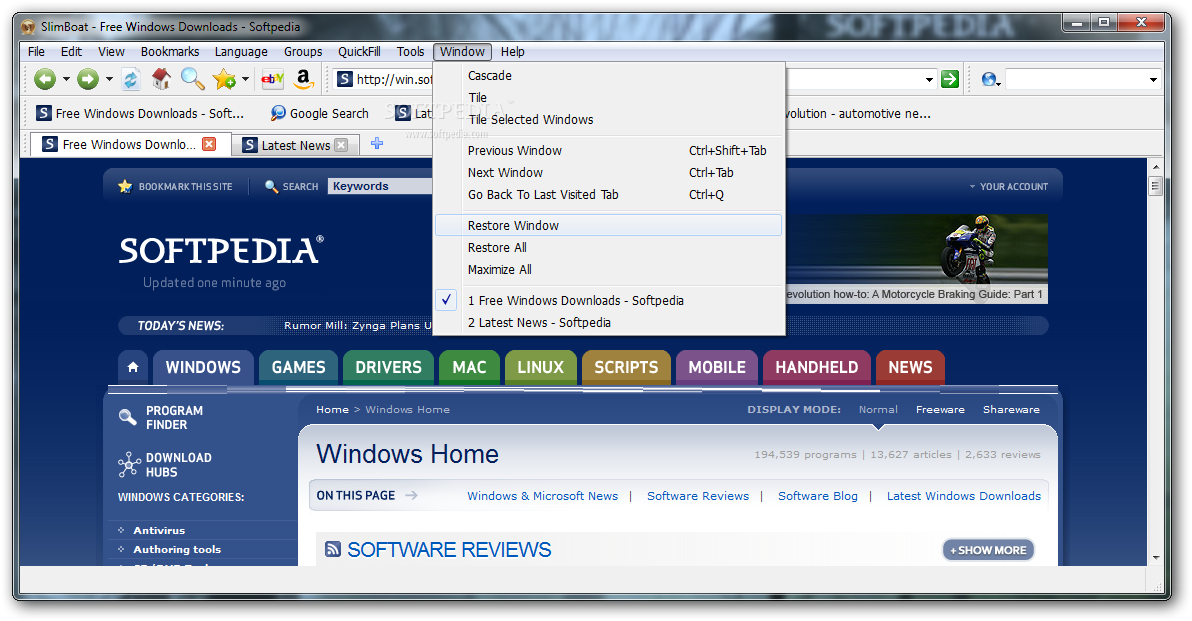Close the Free Windows Downloads tab
The width and height of the screenshot is (1192, 621).
(209, 144)
